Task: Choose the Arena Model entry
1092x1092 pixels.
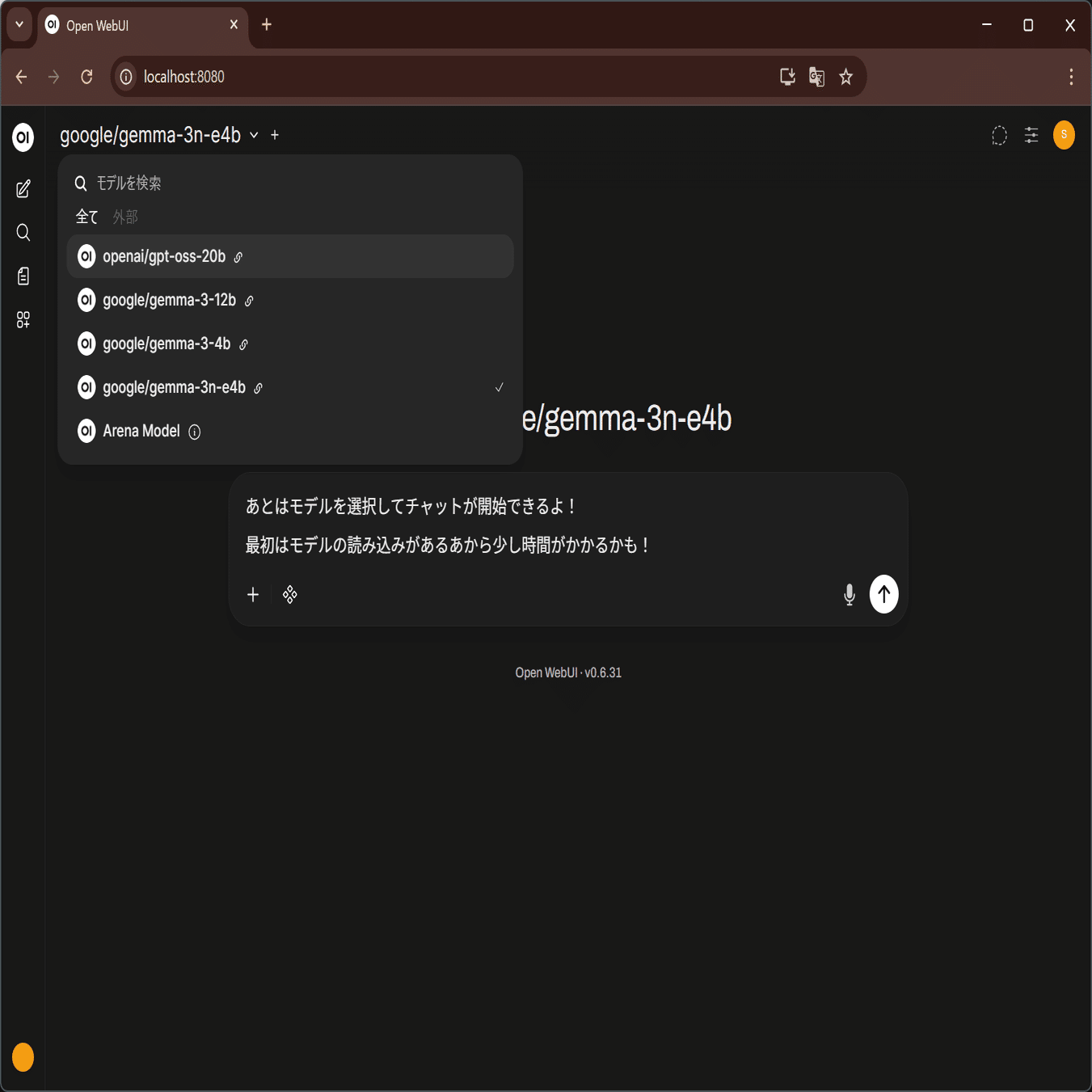Action: coord(290,431)
